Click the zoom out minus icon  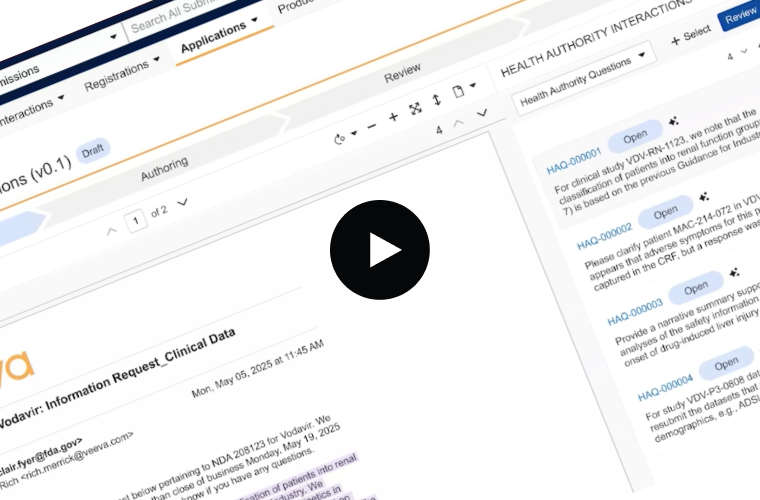(371, 126)
